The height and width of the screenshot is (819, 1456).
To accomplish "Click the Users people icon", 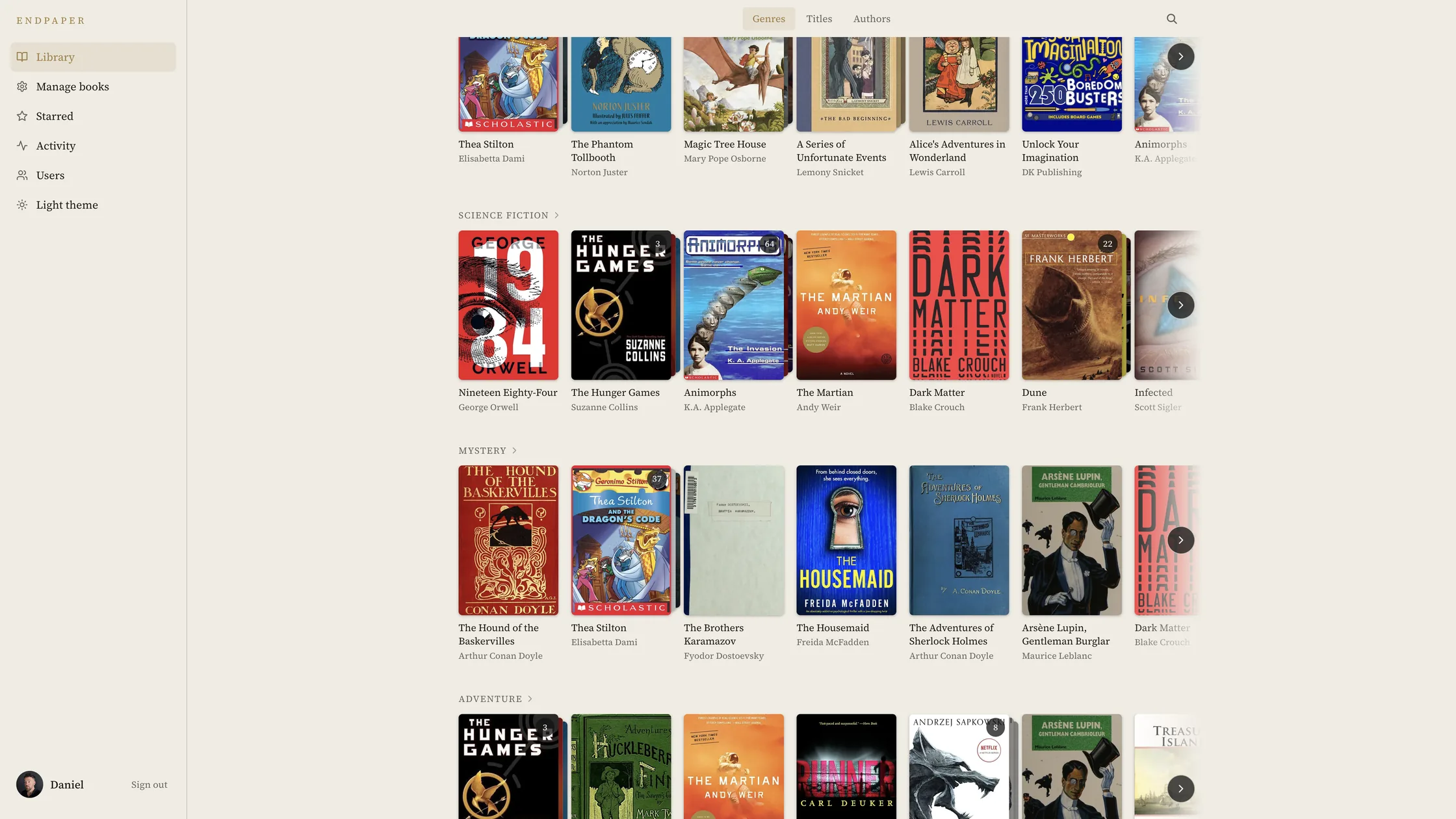I will pos(22,175).
